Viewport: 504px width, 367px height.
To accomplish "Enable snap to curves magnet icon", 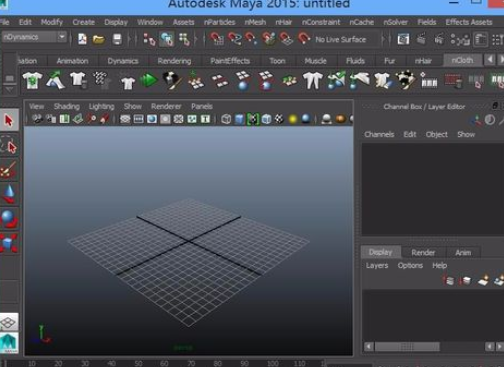I will click(x=234, y=39).
